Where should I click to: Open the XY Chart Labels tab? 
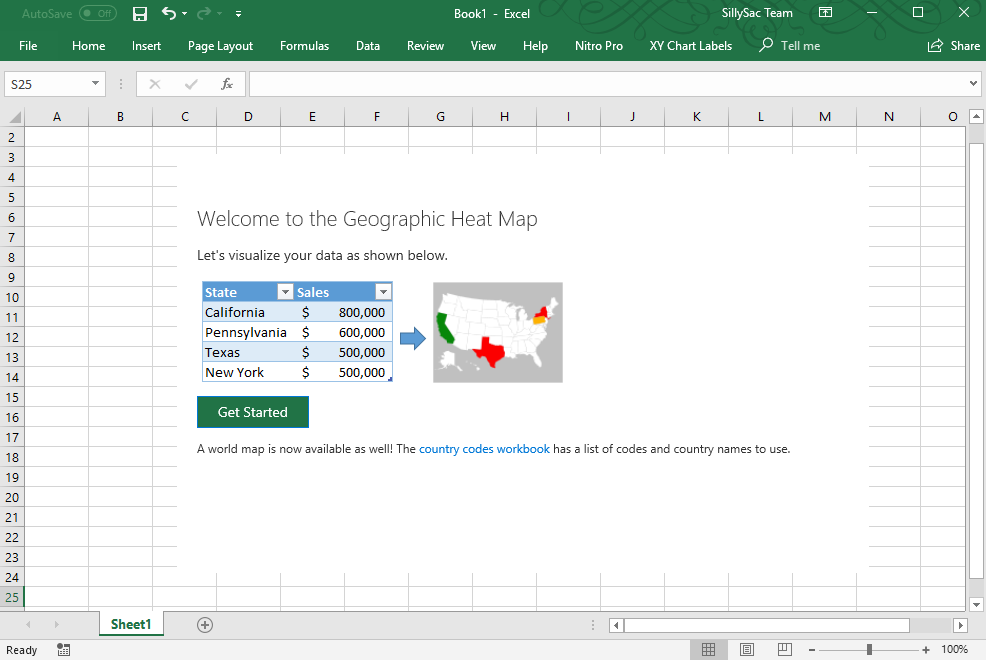(690, 46)
